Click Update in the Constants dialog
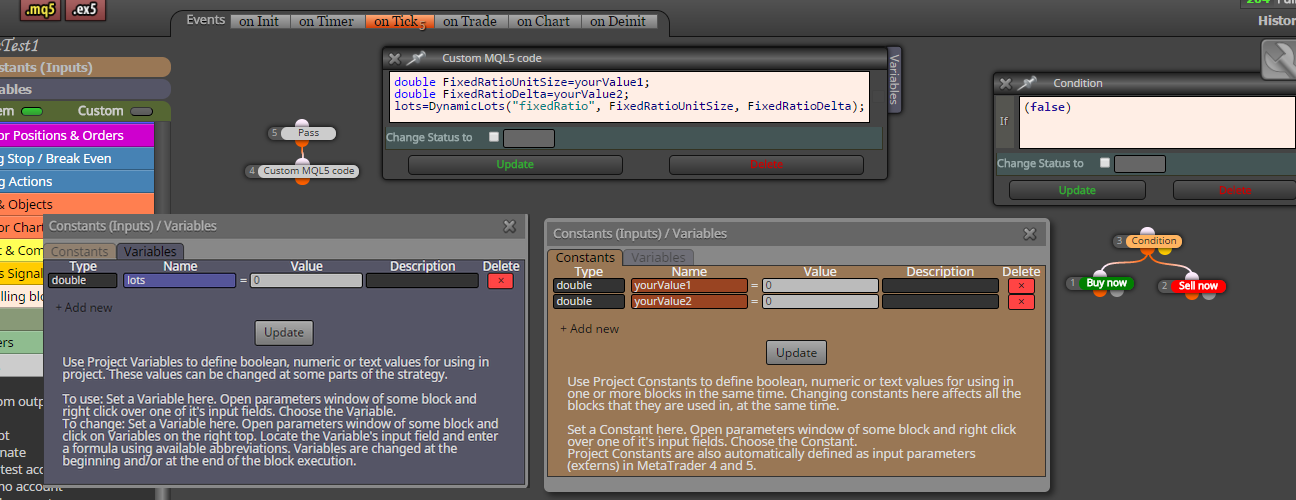The width and height of the screenshot is (1296, 500). 796,352
